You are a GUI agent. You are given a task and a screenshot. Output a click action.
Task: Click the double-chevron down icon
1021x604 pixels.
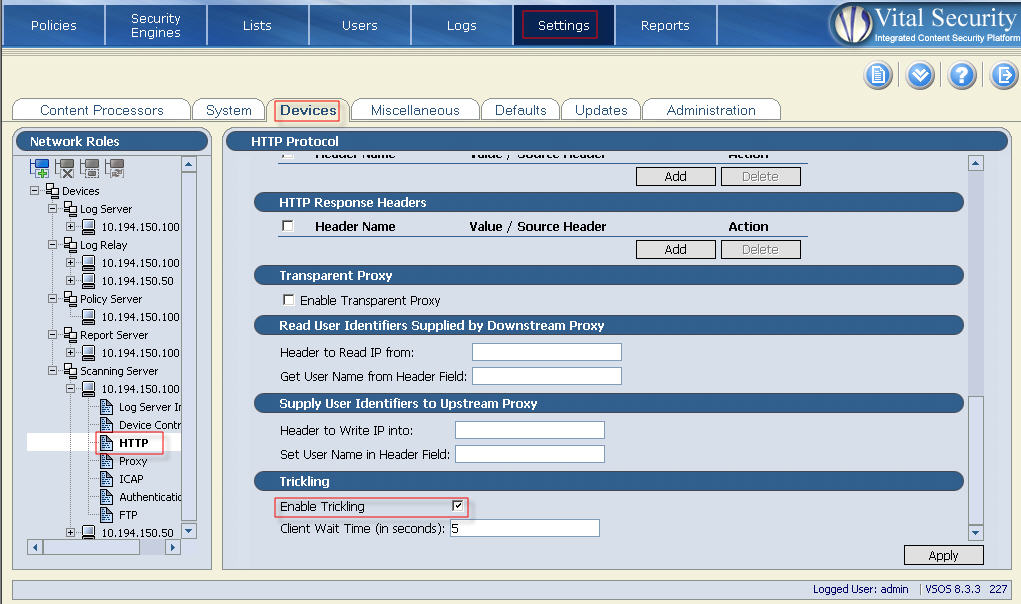(920, 76)
